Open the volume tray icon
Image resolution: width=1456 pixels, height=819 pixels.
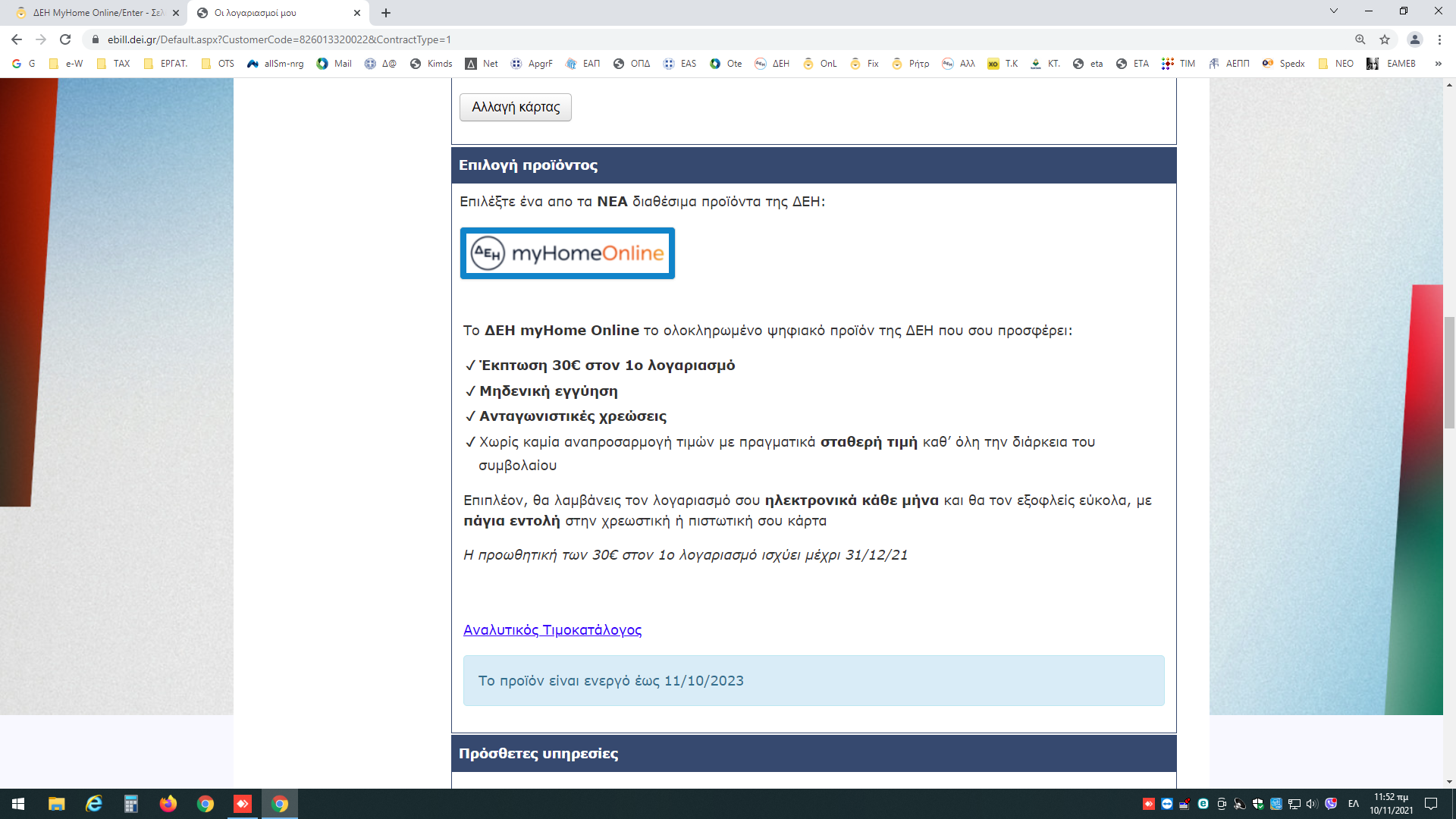1312,804
